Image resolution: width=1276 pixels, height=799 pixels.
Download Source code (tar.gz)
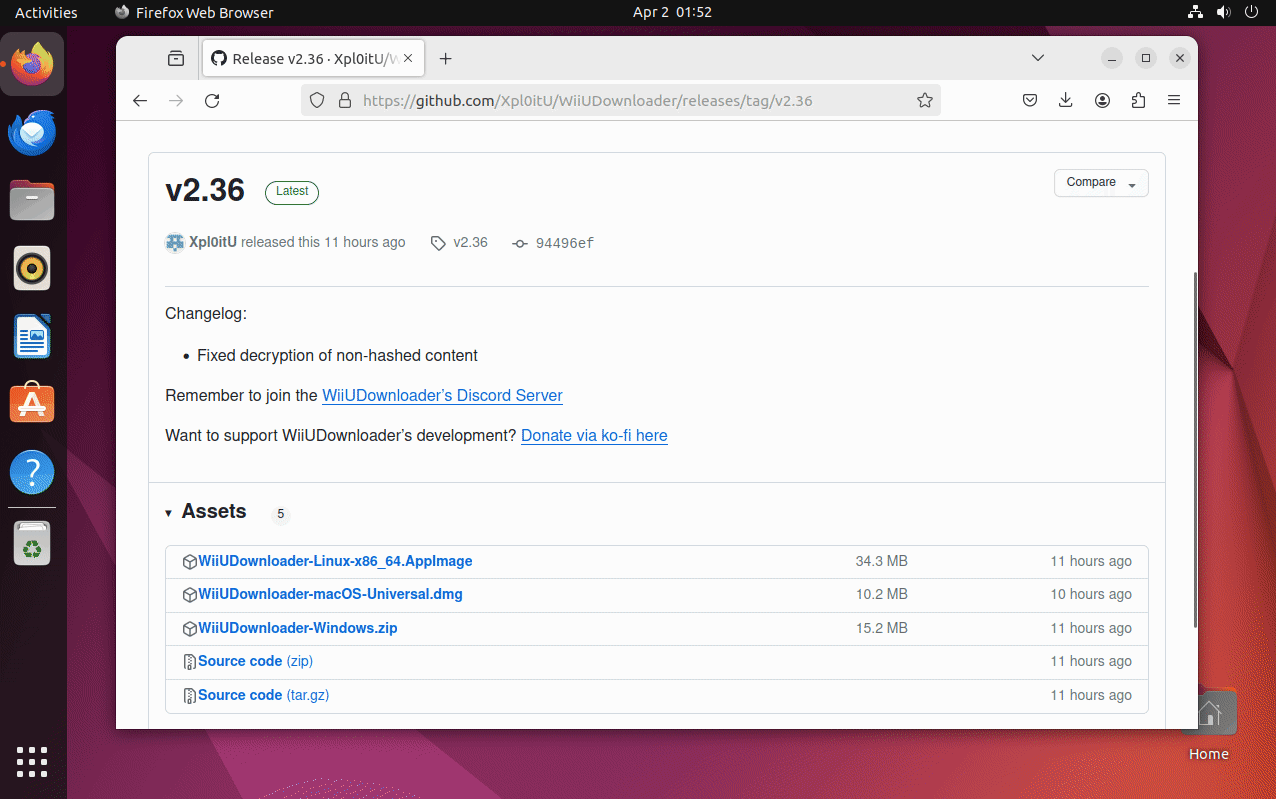pos(263,695)
